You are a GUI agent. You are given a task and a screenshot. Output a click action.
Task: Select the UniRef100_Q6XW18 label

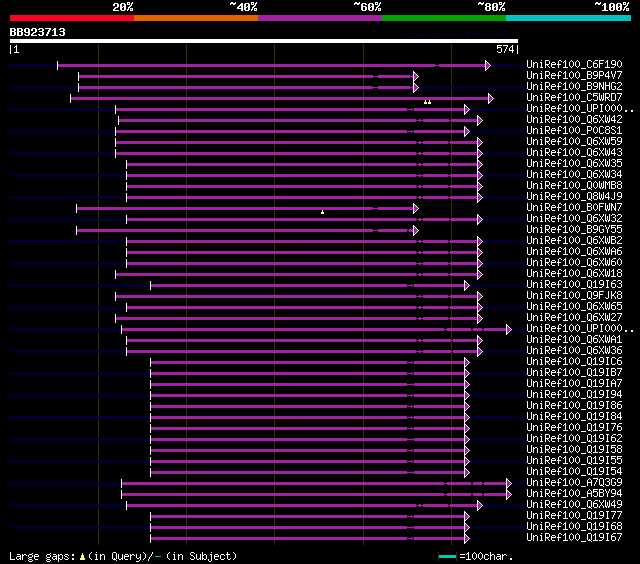point(574,274)
